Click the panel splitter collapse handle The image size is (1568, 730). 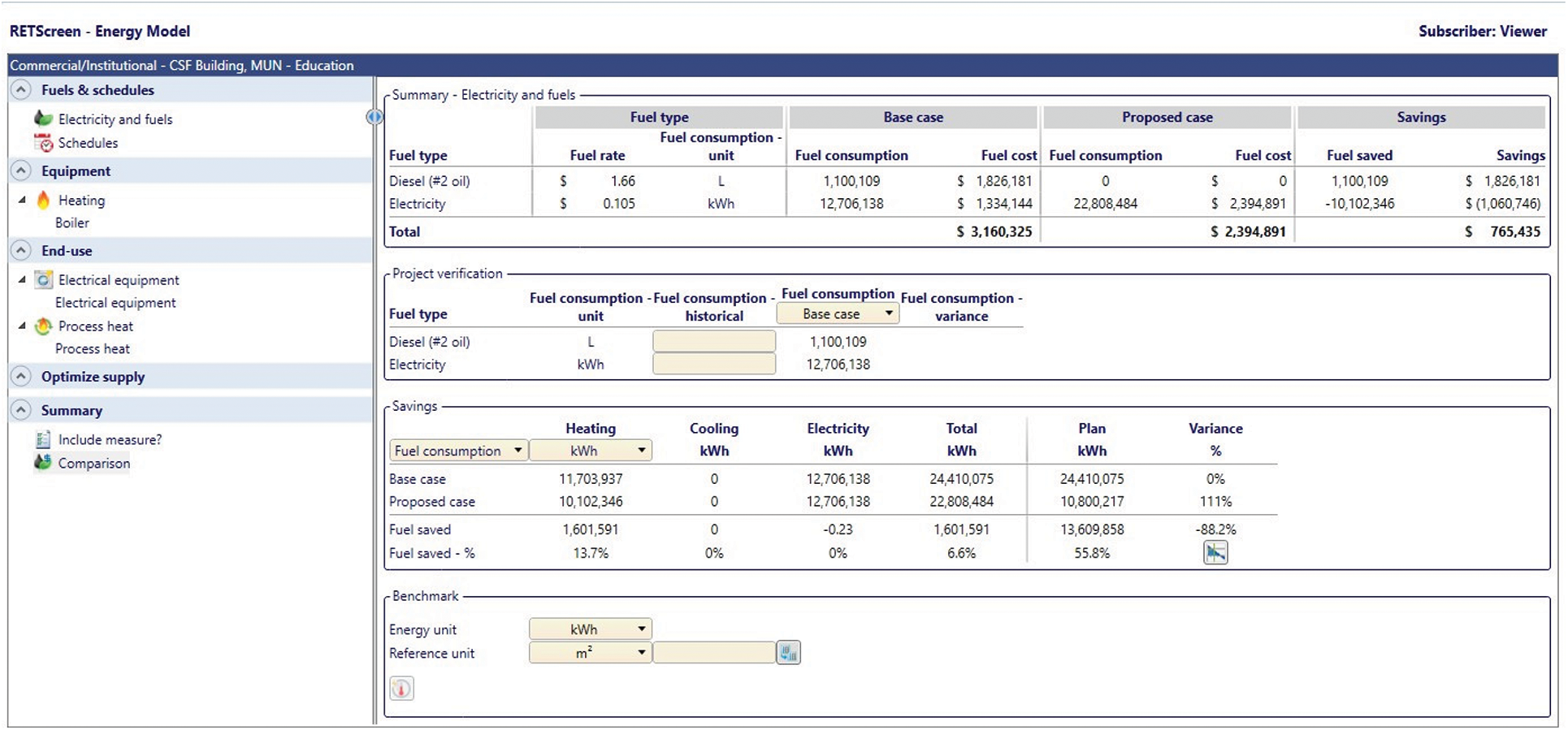(x=375, y=118)
